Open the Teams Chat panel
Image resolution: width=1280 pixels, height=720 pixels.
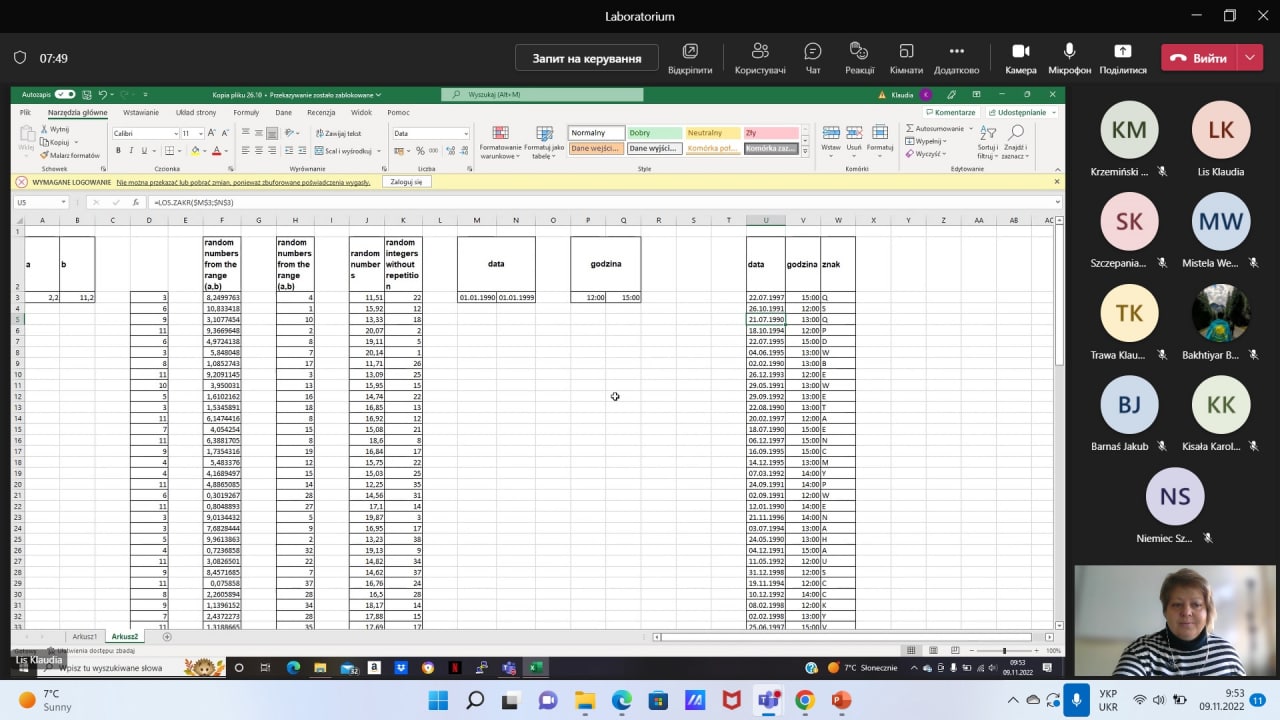[813, 58]
